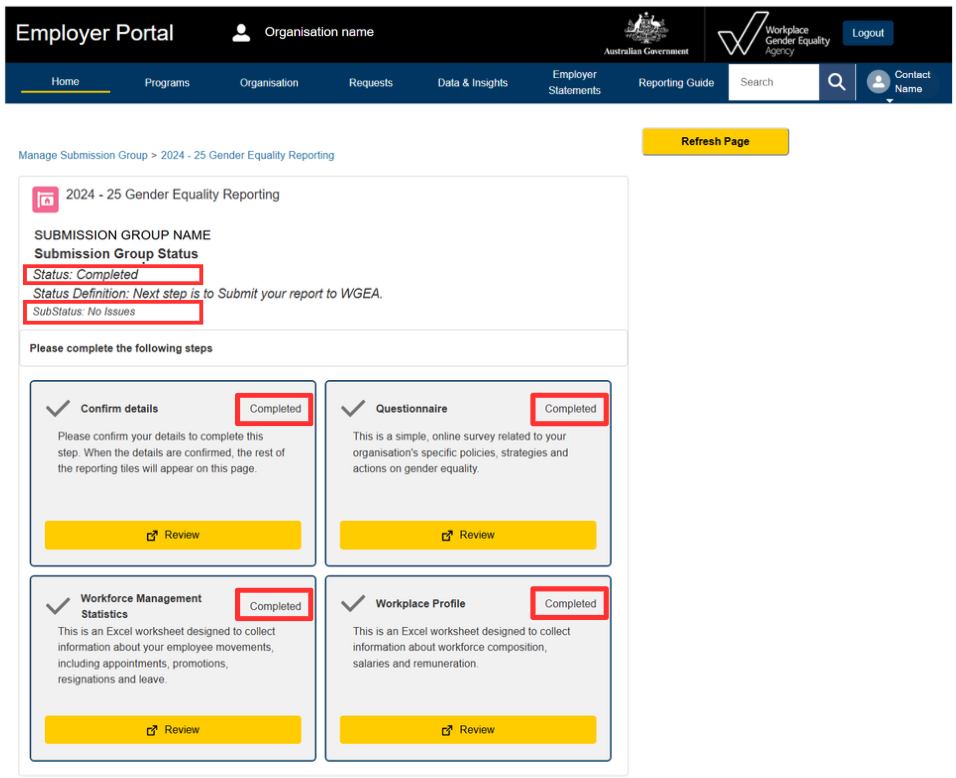Image resolution: width=956 pixels, height=778 pixels.
Task: Open the Reporting Guide menu item
Action: pyautogui.click(x=676, y=83)
